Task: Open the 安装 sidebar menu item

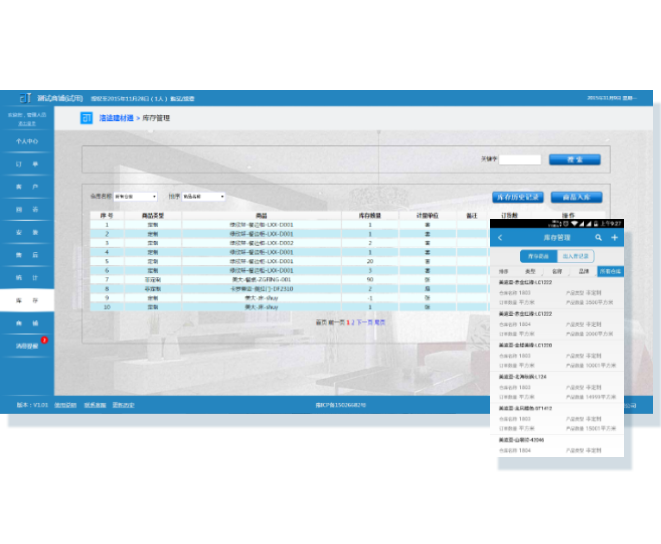Action: (x=27, y=232)
